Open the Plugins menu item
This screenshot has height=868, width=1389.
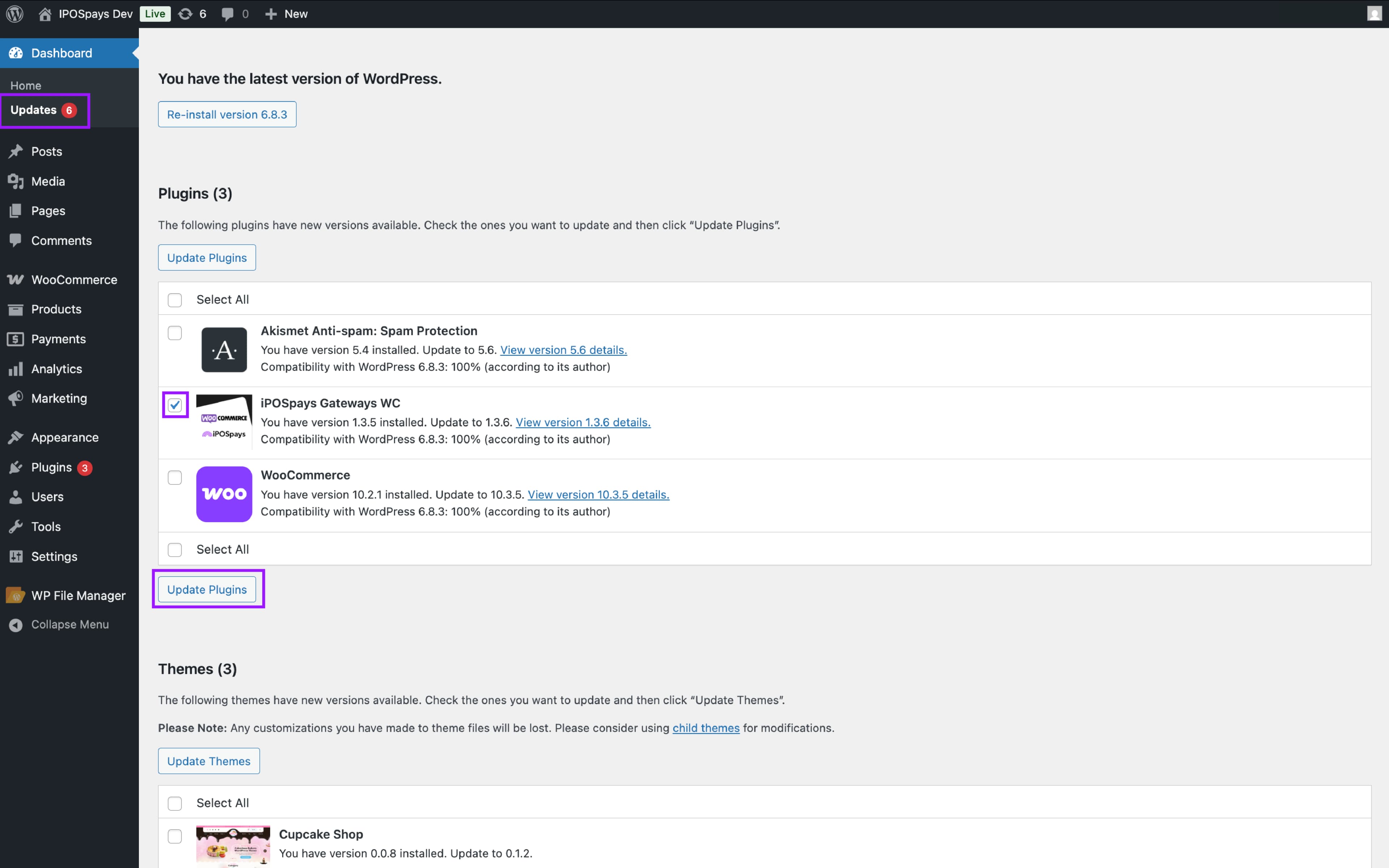coord(51,467)
